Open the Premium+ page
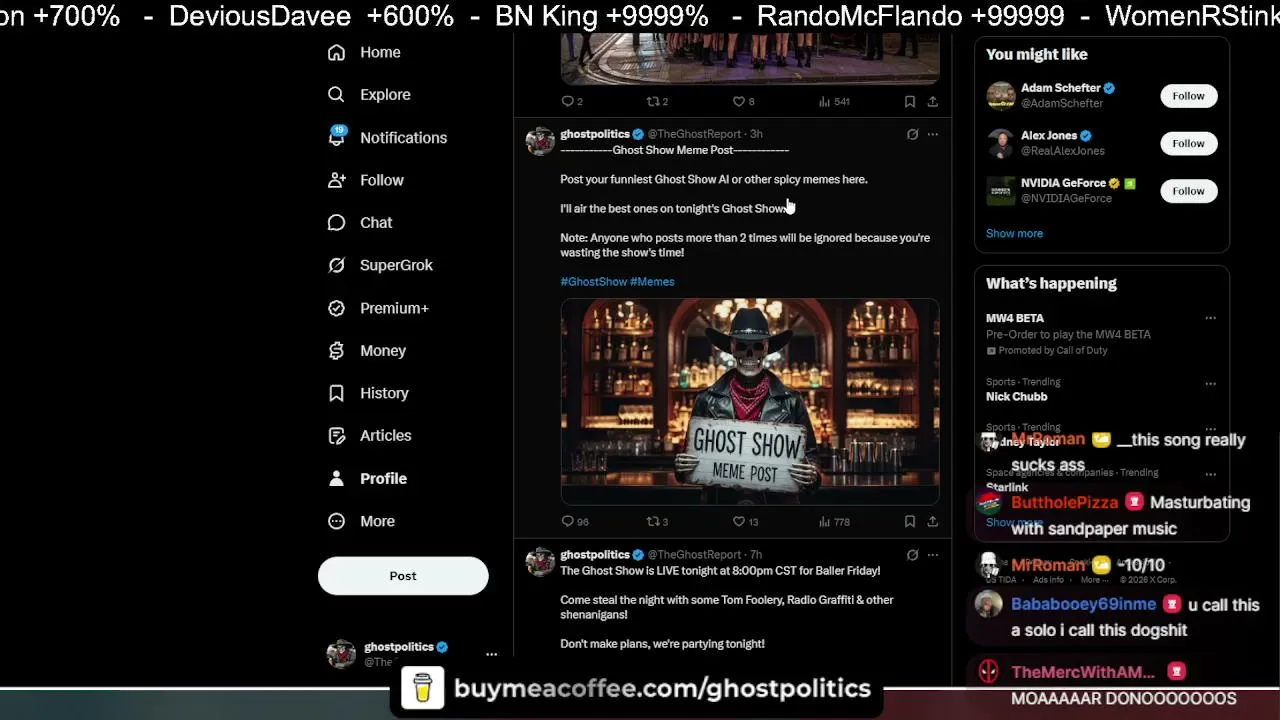The image size is (1280, 720). [x=378, y=308]
